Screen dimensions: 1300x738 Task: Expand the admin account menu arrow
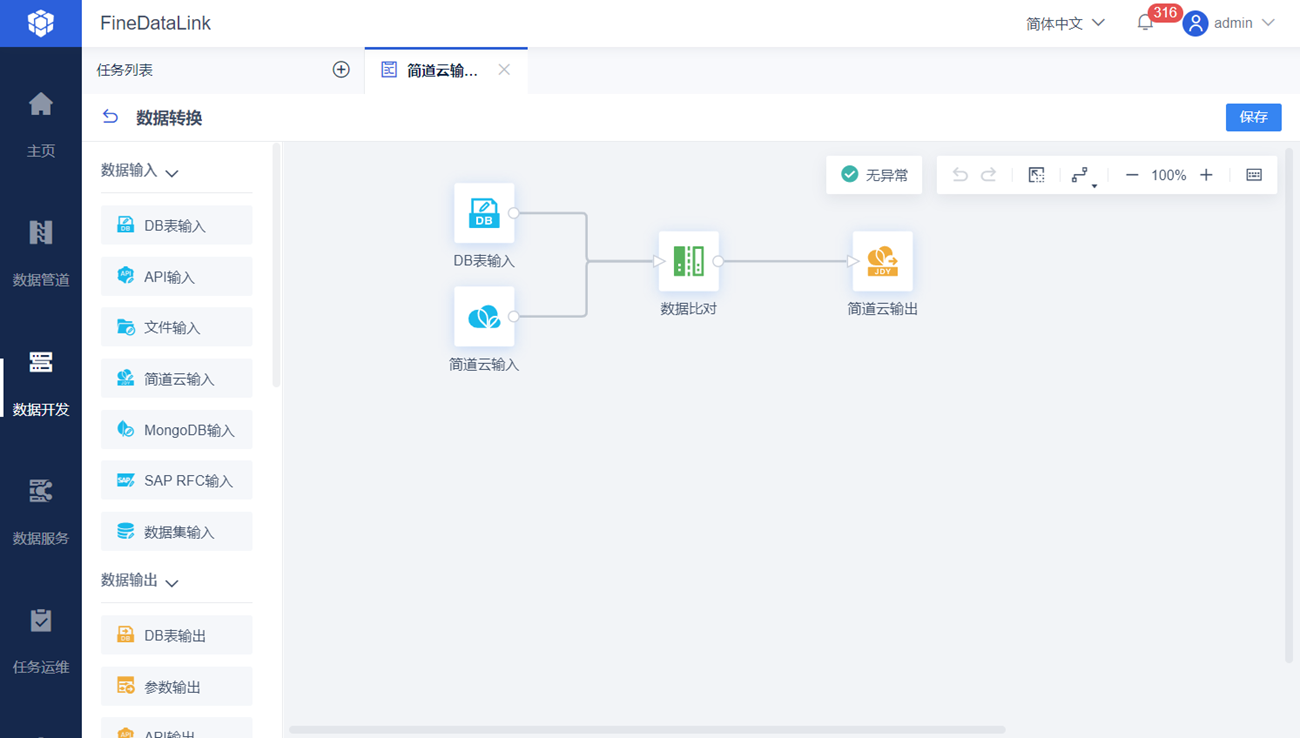tap(1269, 23)
